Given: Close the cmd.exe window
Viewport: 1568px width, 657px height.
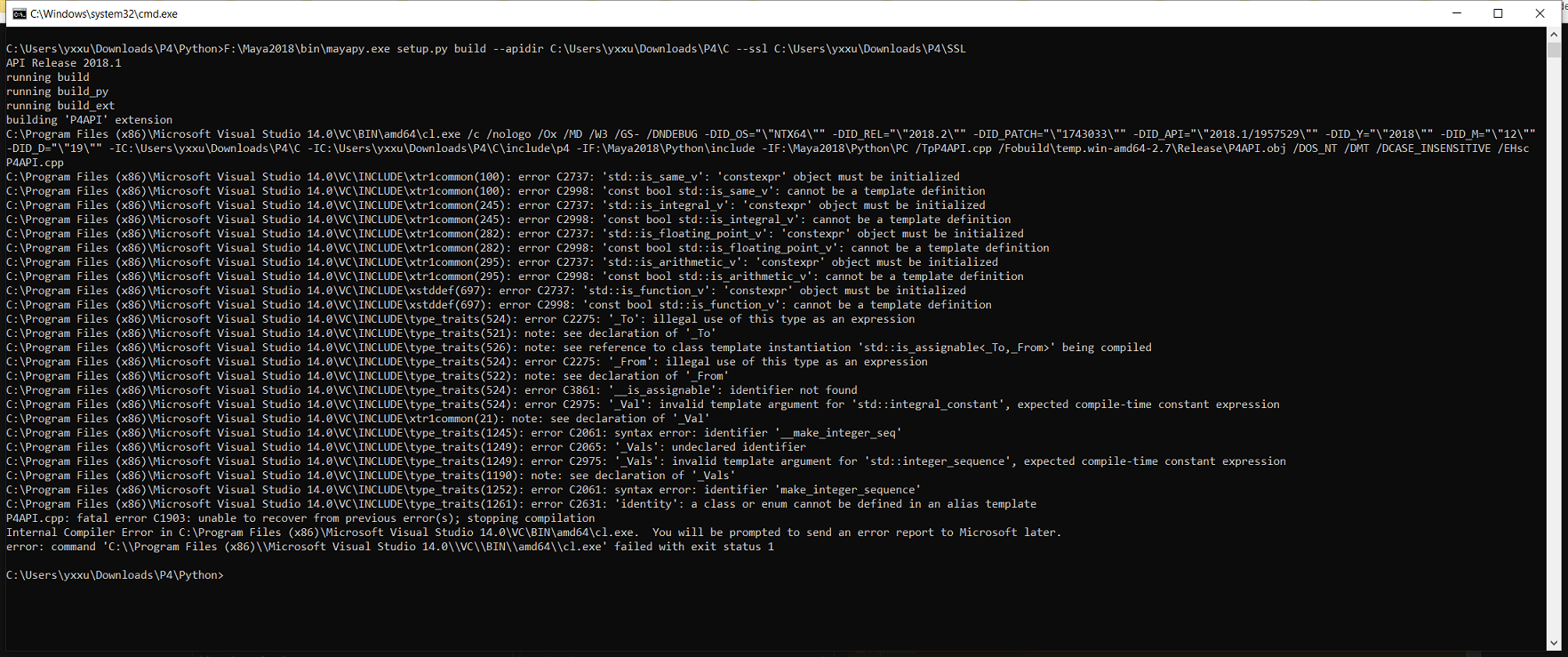Looking at the screenshot, I should [1540, 13].
